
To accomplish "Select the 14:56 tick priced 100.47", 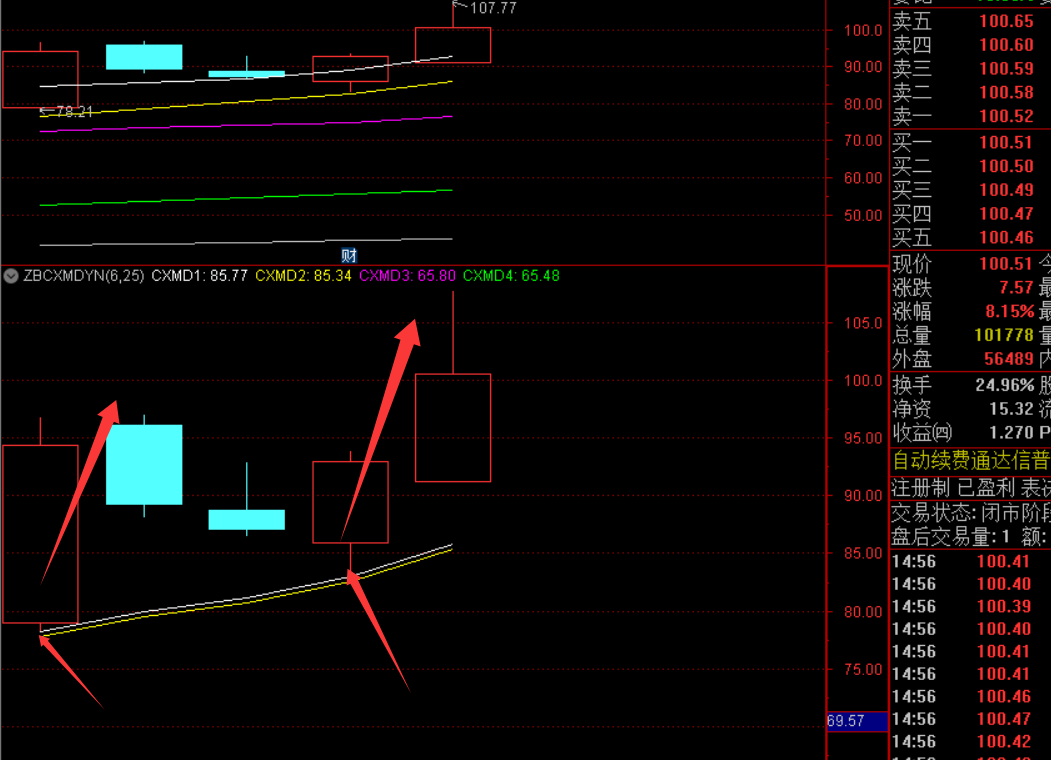I will 962,719.
